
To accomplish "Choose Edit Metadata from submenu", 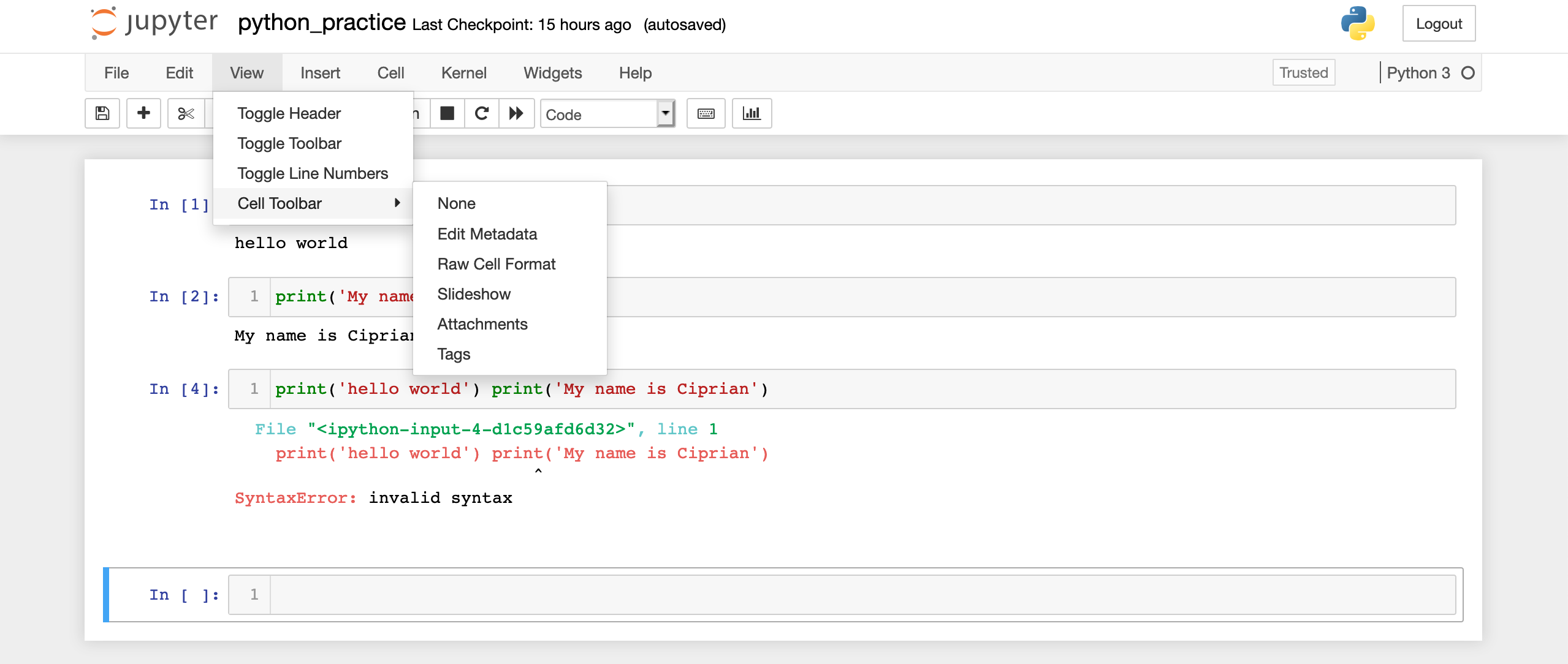I will click(x=487, y=234).
